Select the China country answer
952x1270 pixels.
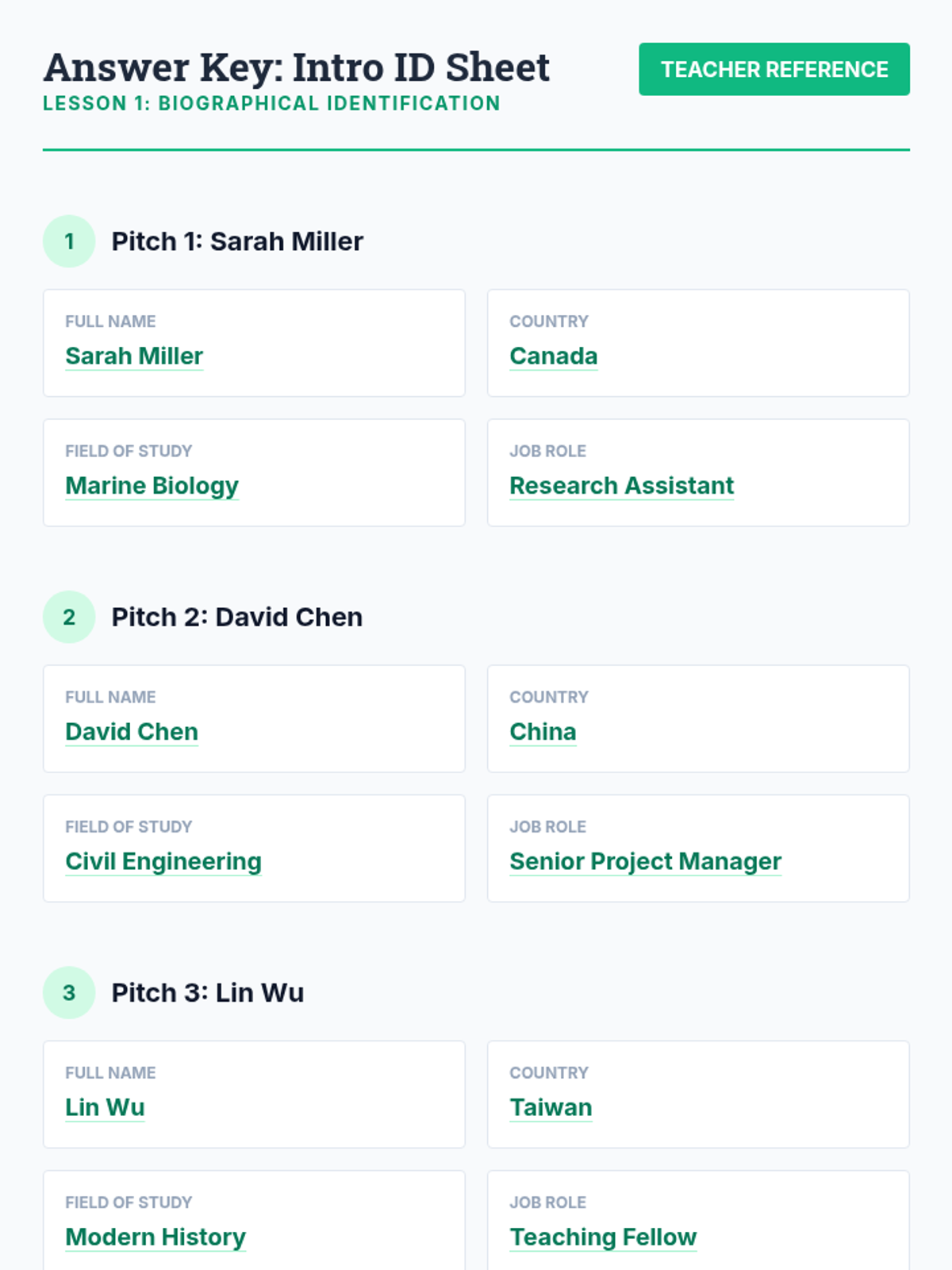[543, 731]
